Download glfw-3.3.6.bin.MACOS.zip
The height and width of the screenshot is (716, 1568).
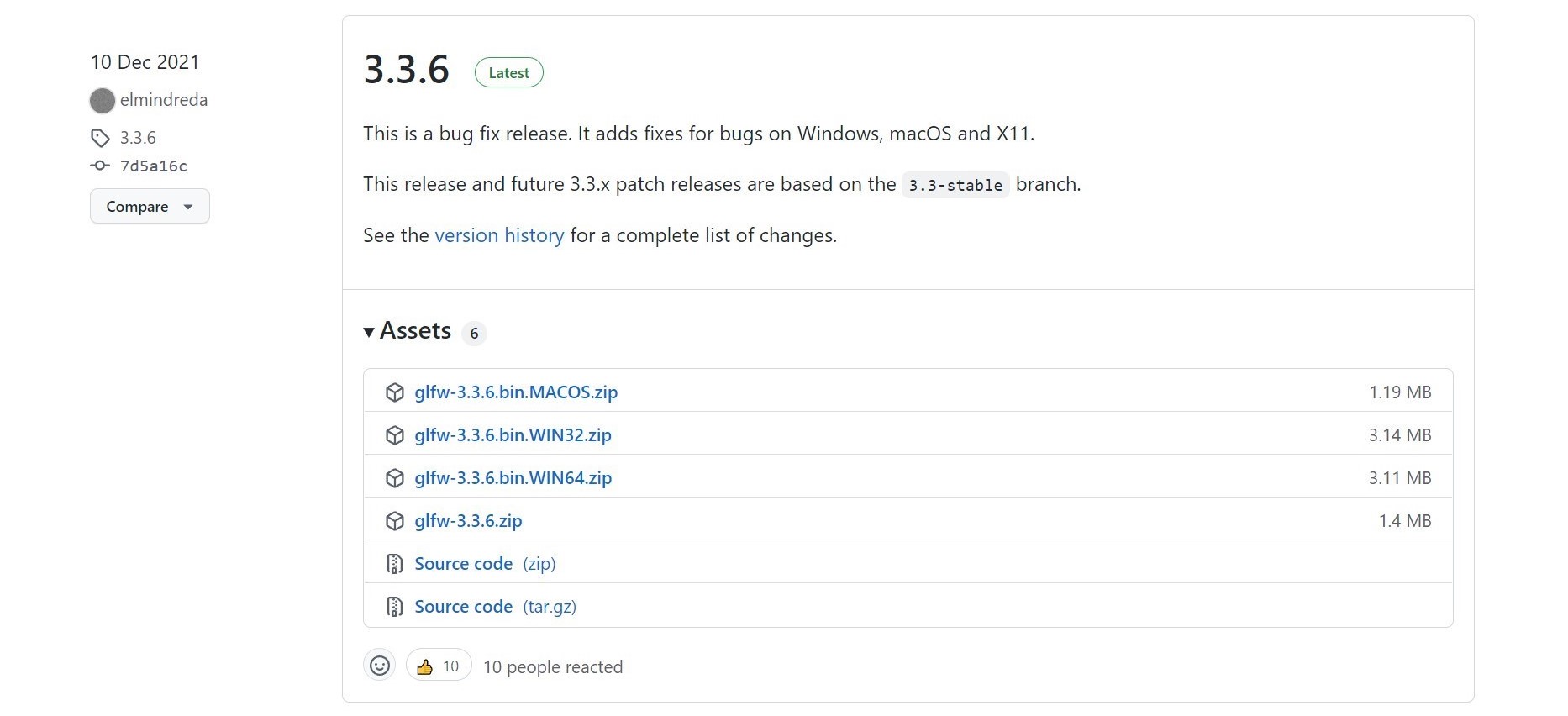[516, 392]
